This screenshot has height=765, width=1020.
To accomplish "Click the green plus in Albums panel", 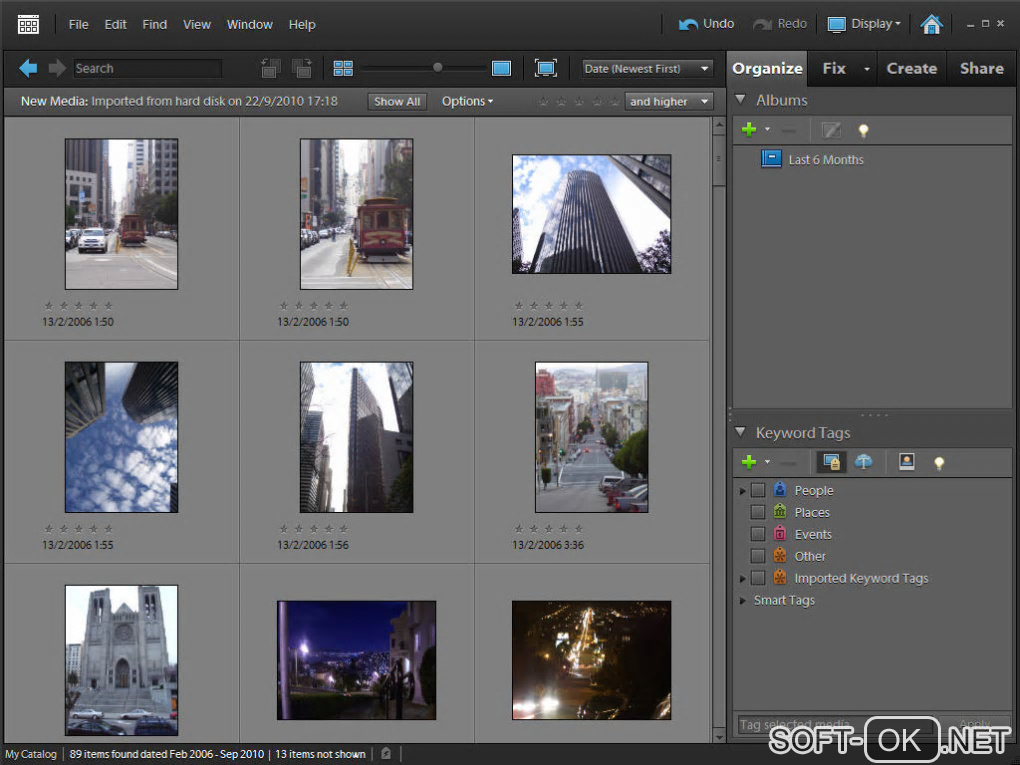I will [748, 130].
